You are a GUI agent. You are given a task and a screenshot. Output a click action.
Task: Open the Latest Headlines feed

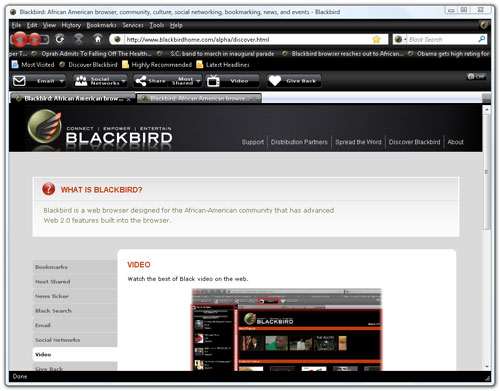click(223, 64)
